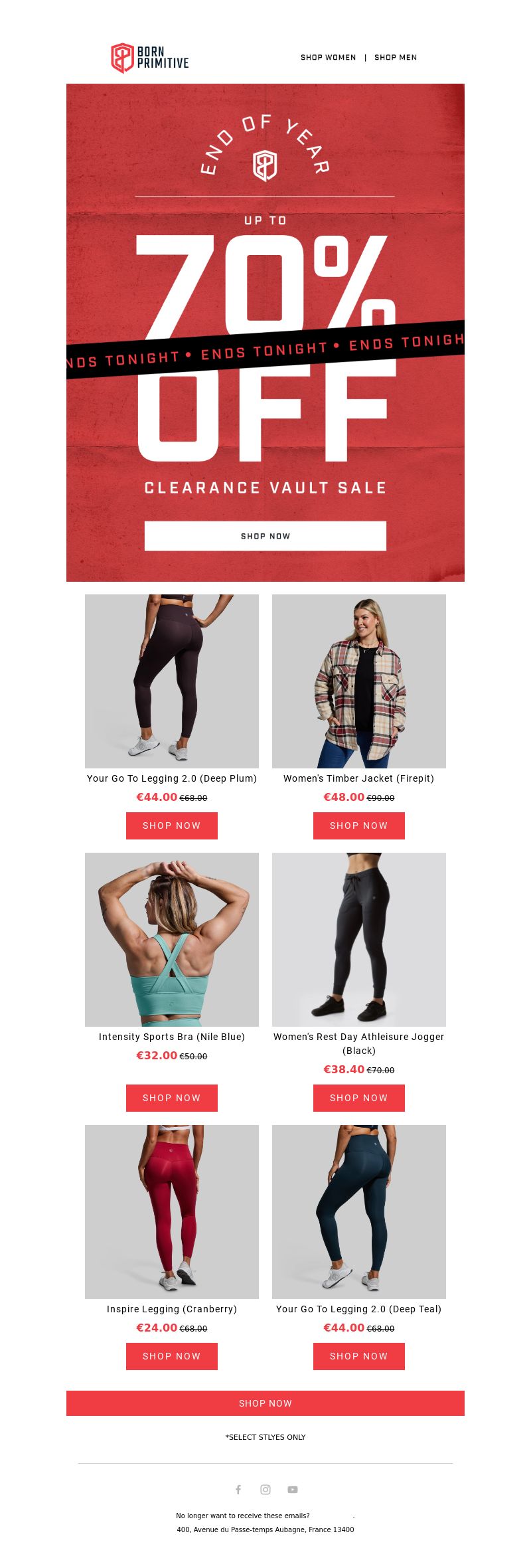The height and width of the screenshot is (1568, 531).
Task: Shop the Deep Plum legging button
Action: tap(172, 826)
